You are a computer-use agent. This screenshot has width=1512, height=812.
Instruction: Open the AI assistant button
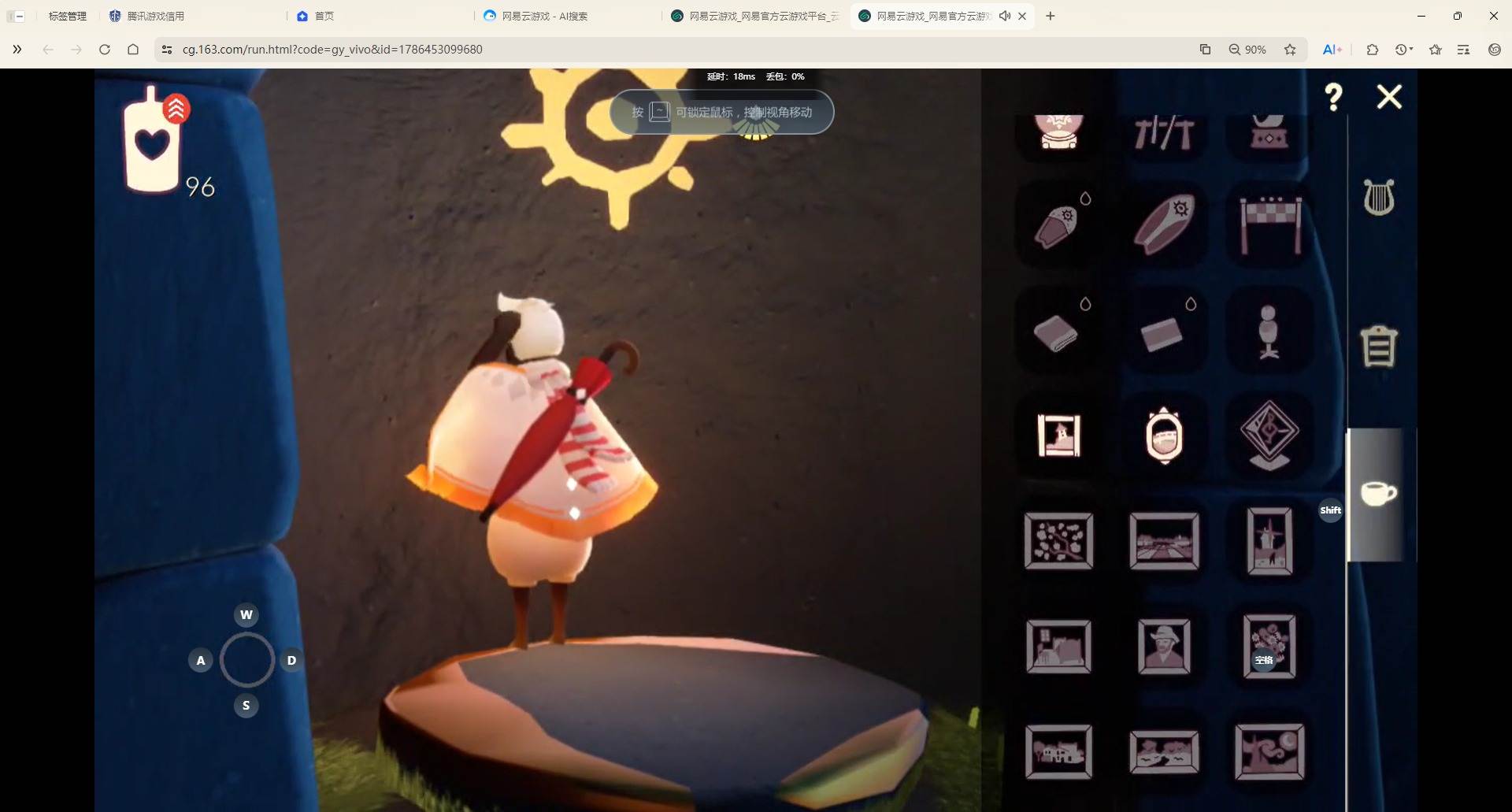(x=1332, y=49)
